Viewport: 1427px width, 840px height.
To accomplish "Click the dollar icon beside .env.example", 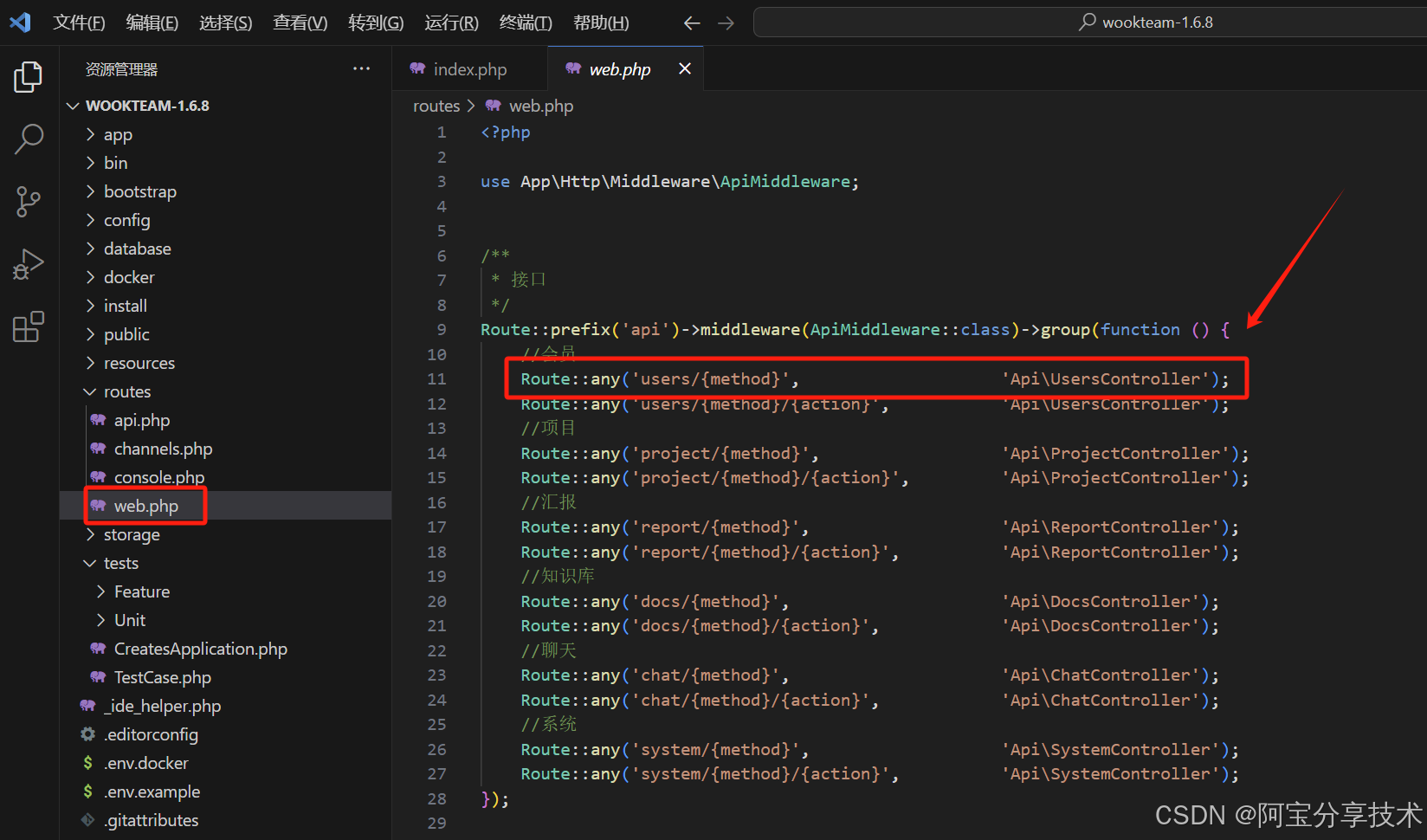I will (87, 792).
